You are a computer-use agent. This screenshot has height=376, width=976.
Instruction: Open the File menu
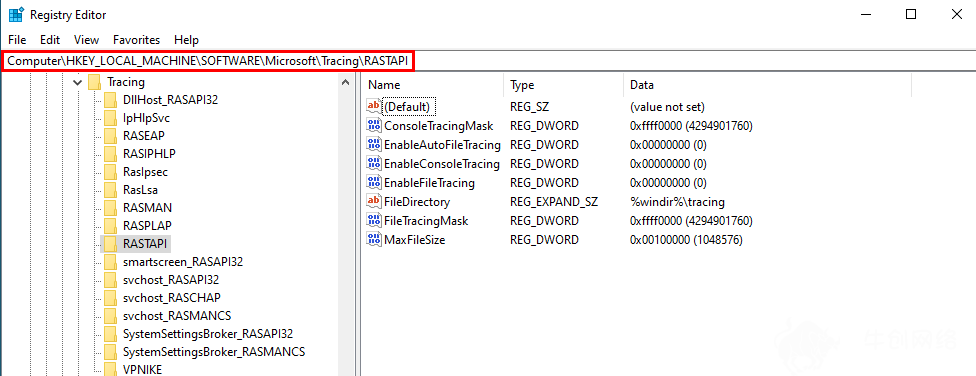pos(17,40)
